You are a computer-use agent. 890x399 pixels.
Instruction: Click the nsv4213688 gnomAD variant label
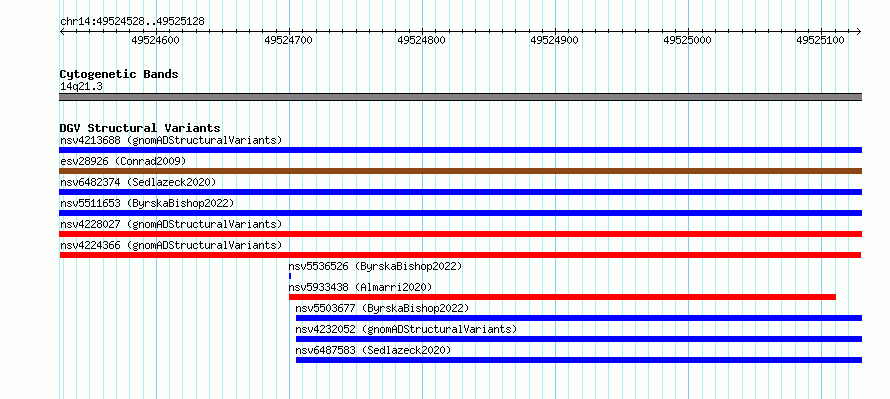[x=171, y=140]
